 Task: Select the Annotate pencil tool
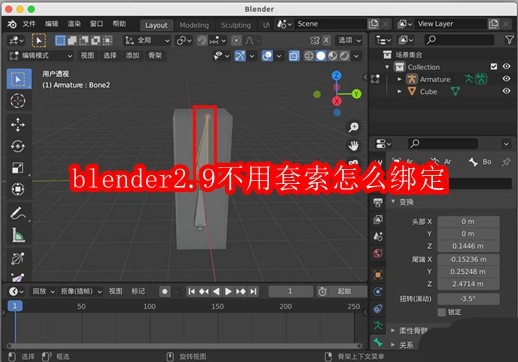pyautogui.click(x=18, y=213)
